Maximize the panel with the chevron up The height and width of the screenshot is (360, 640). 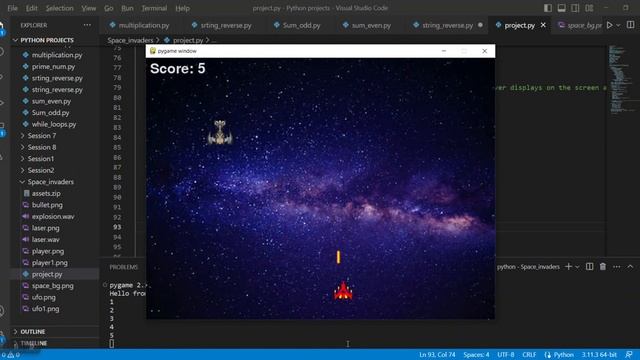click(630, 267)
